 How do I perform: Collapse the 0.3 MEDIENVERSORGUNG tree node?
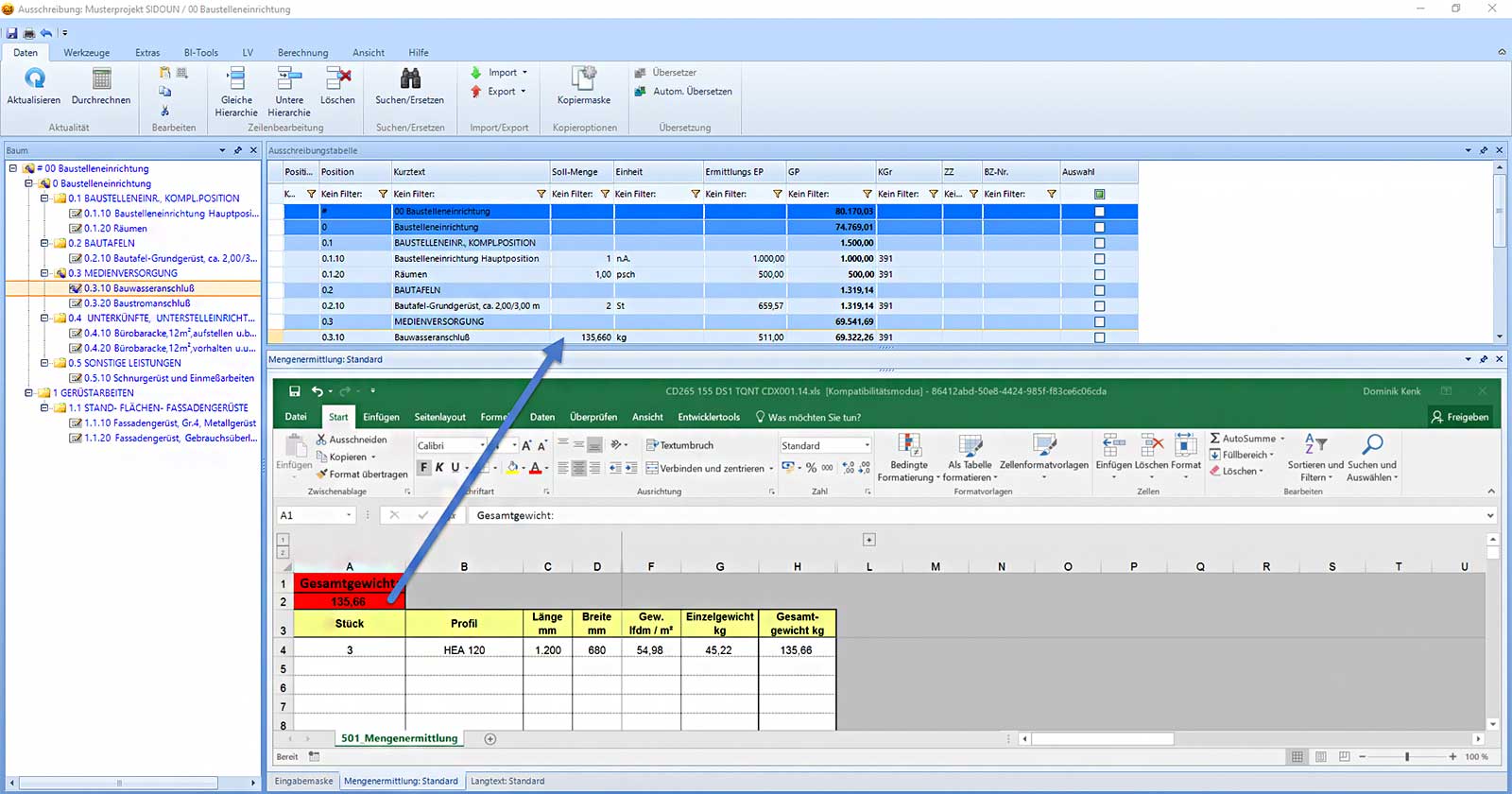(x=44, y=273)
